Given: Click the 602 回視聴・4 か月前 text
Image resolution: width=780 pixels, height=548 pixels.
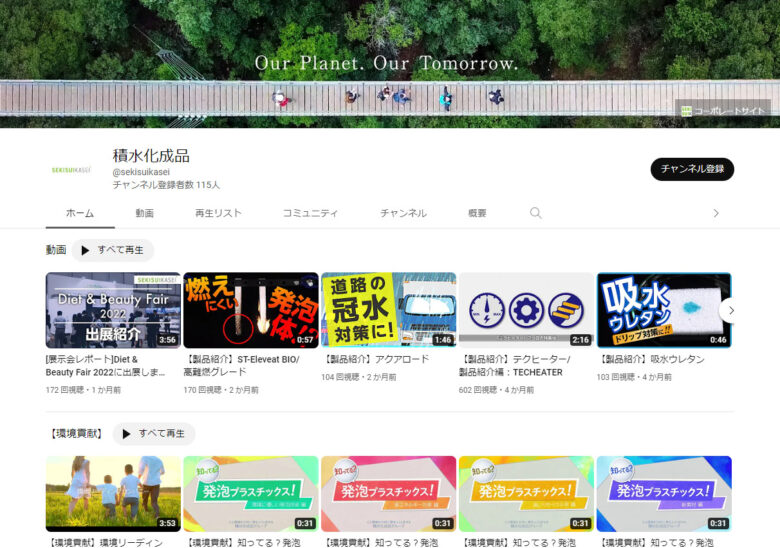Looking at the screenshot, I should pos(496,390).
